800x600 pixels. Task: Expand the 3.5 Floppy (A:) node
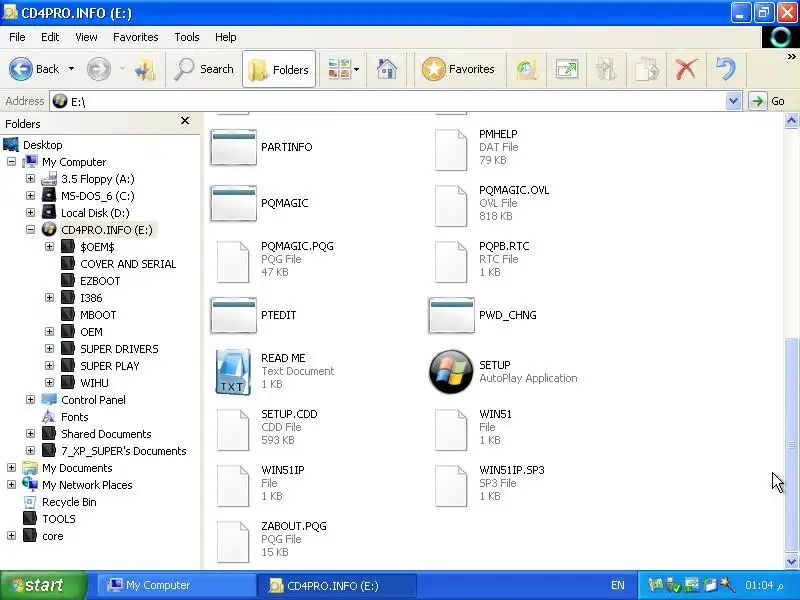point(30,179)
